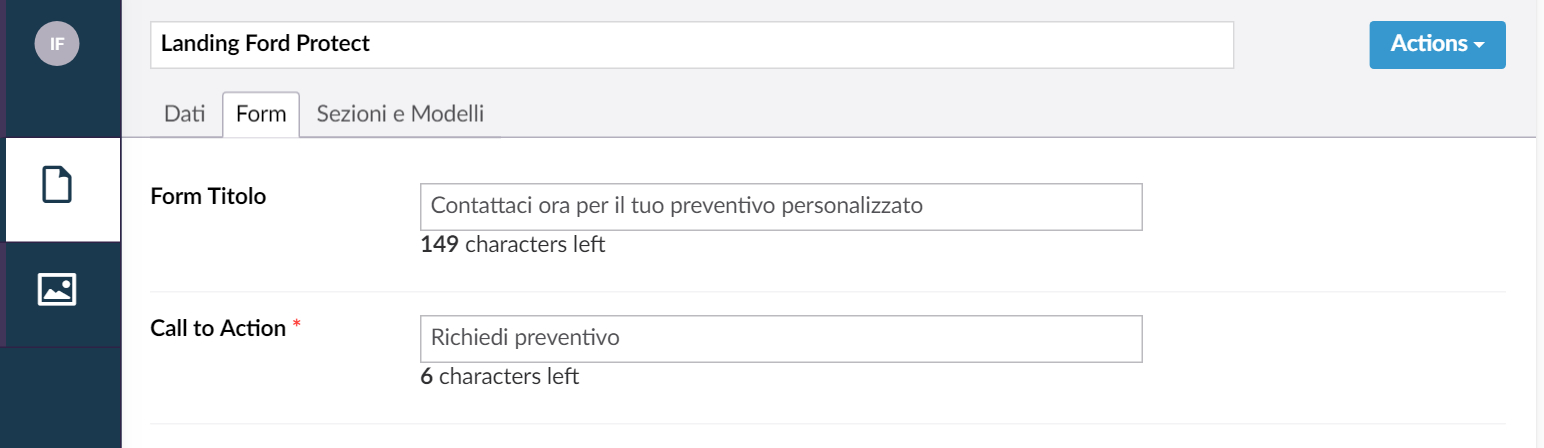Image resolution: width=1544 pixels, height=448 pixels.
Task: Click the Form Titolo label
Action: point(208,196)
